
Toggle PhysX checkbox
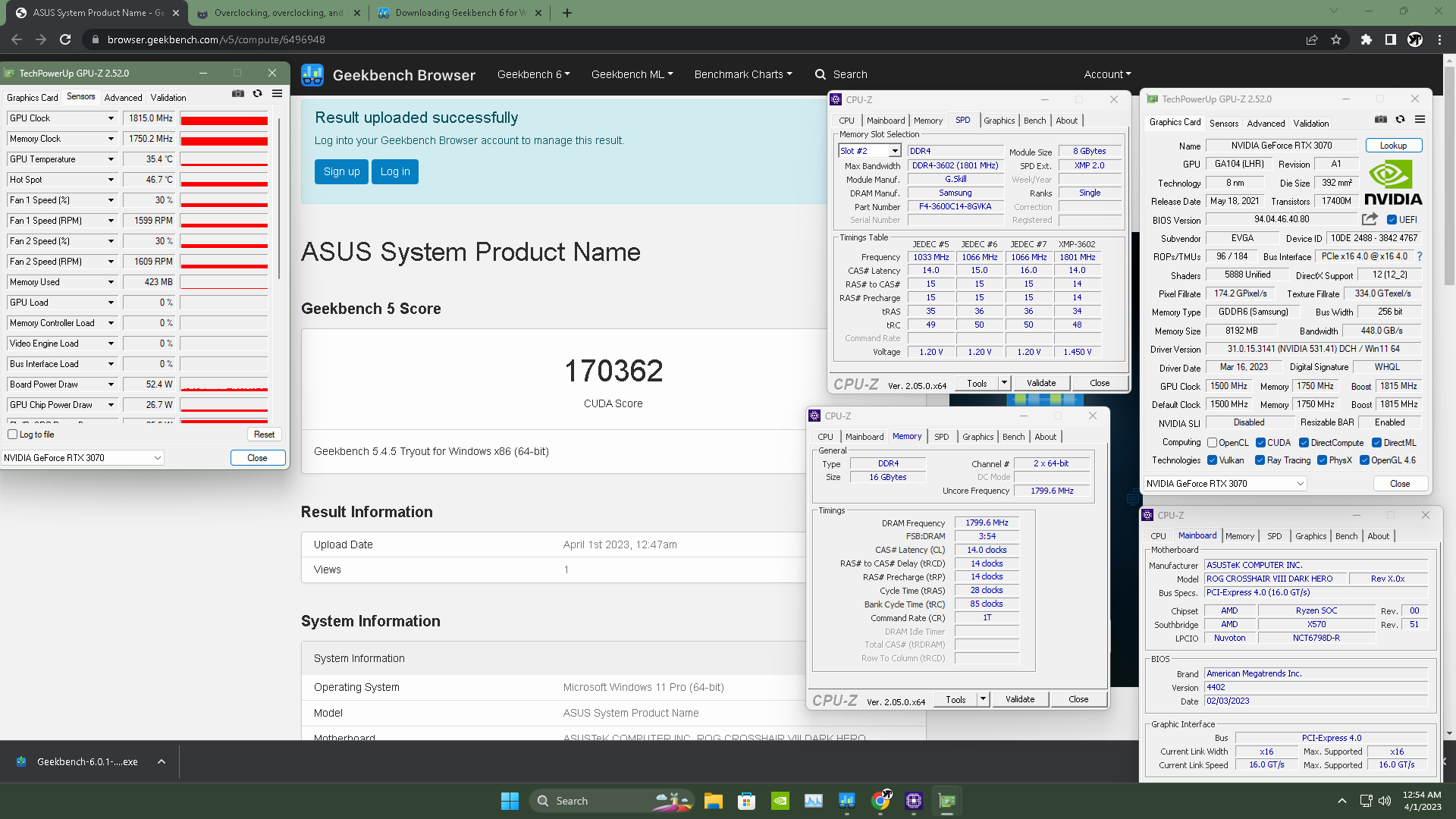point(1323,460)
